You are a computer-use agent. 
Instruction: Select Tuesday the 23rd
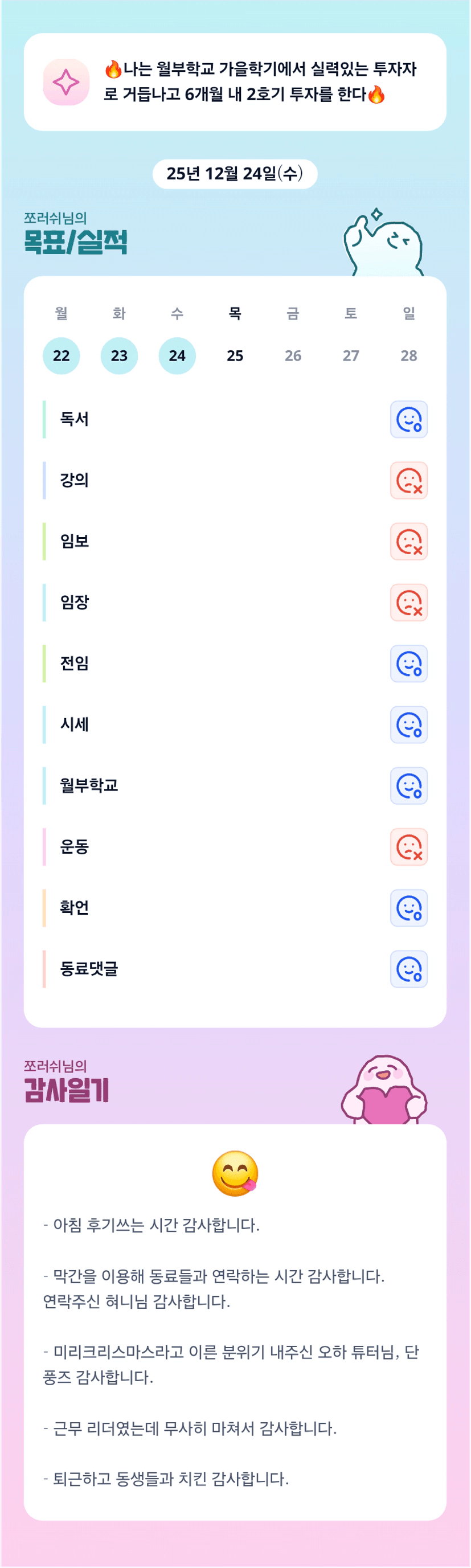click(119, 355)
